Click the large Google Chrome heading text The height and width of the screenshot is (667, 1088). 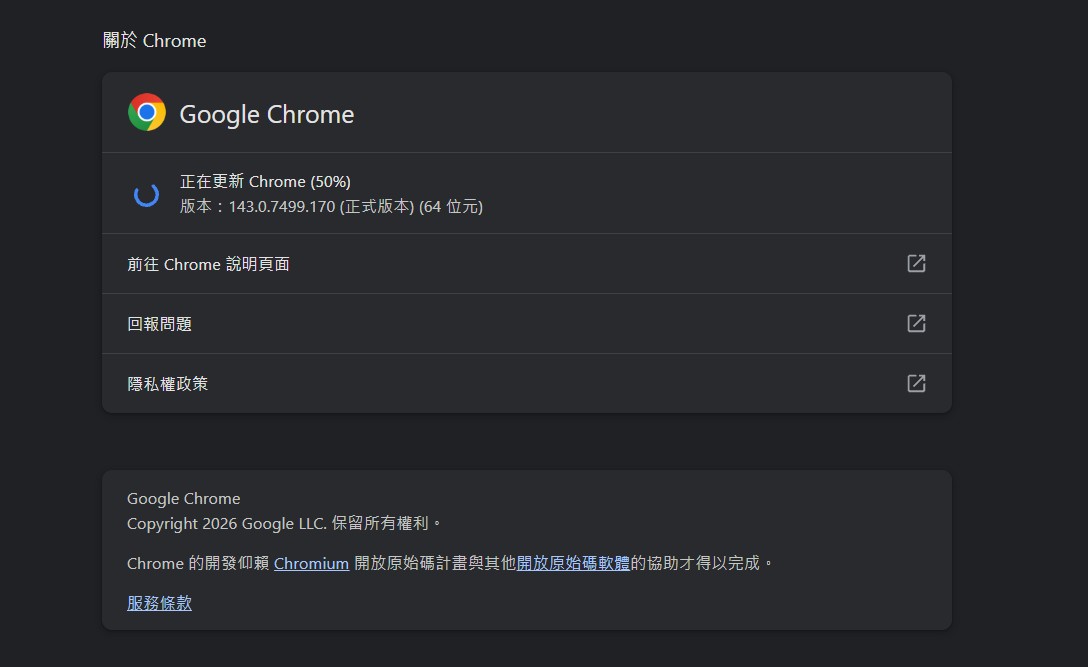(x=266, y=115)
